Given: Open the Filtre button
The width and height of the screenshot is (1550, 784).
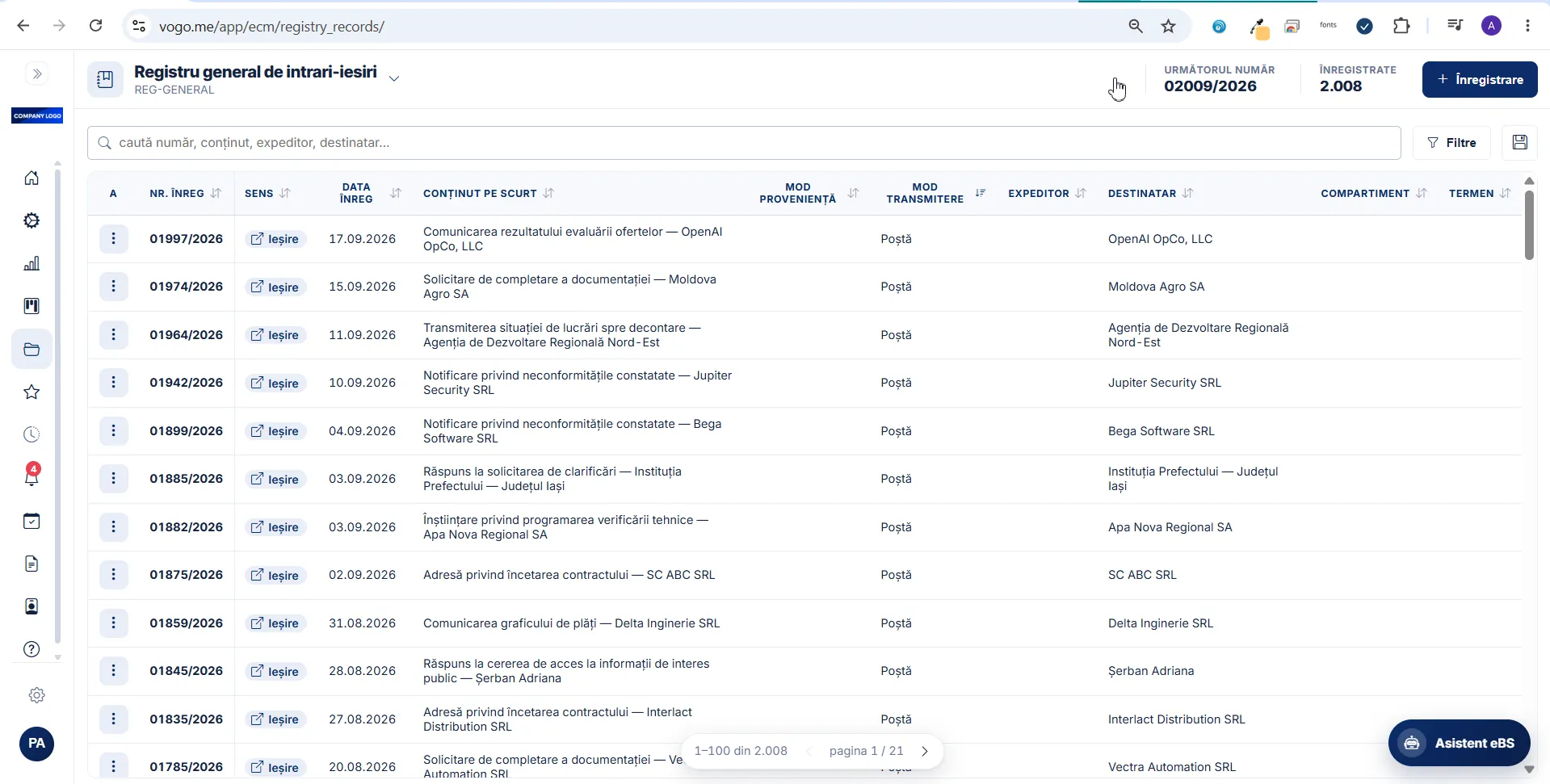Looking at the screenshot, I should pyautogui.click(x=1451, y=143).
